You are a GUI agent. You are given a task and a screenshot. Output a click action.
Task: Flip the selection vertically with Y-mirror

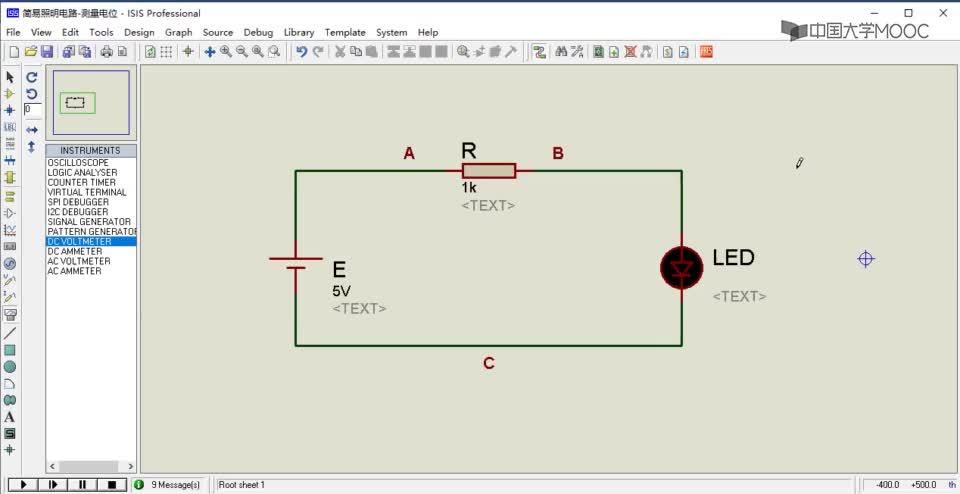[x=32, y=147]
